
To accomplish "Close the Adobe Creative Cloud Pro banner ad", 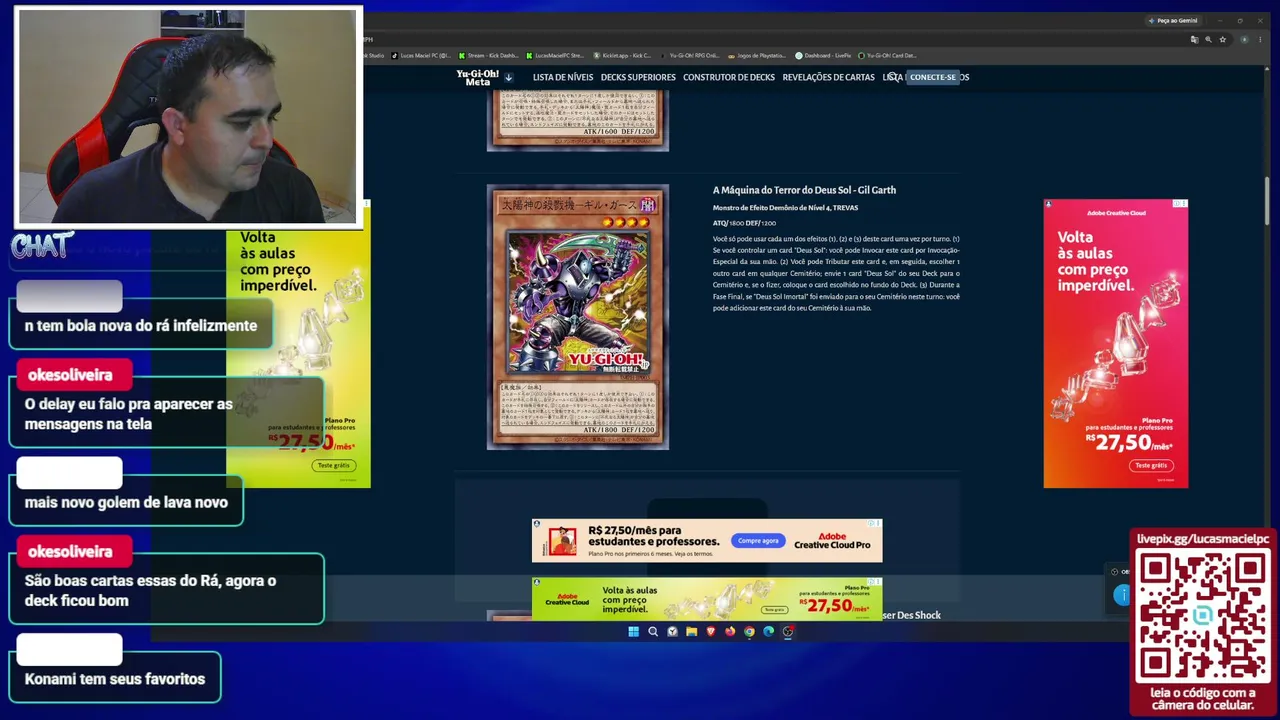I will (877, 523).
